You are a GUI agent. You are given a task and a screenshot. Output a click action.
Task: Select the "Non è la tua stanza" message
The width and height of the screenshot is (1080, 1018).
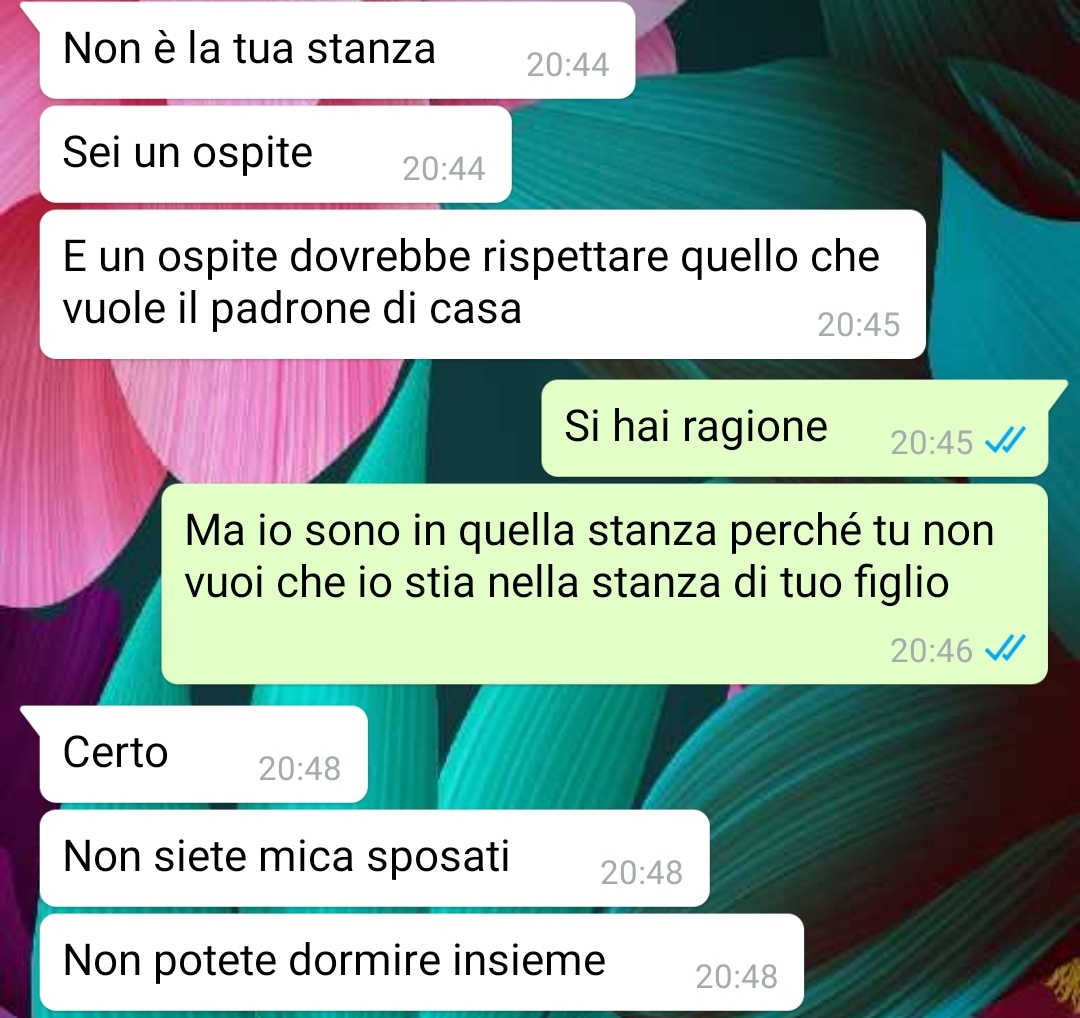coord(337,50)
